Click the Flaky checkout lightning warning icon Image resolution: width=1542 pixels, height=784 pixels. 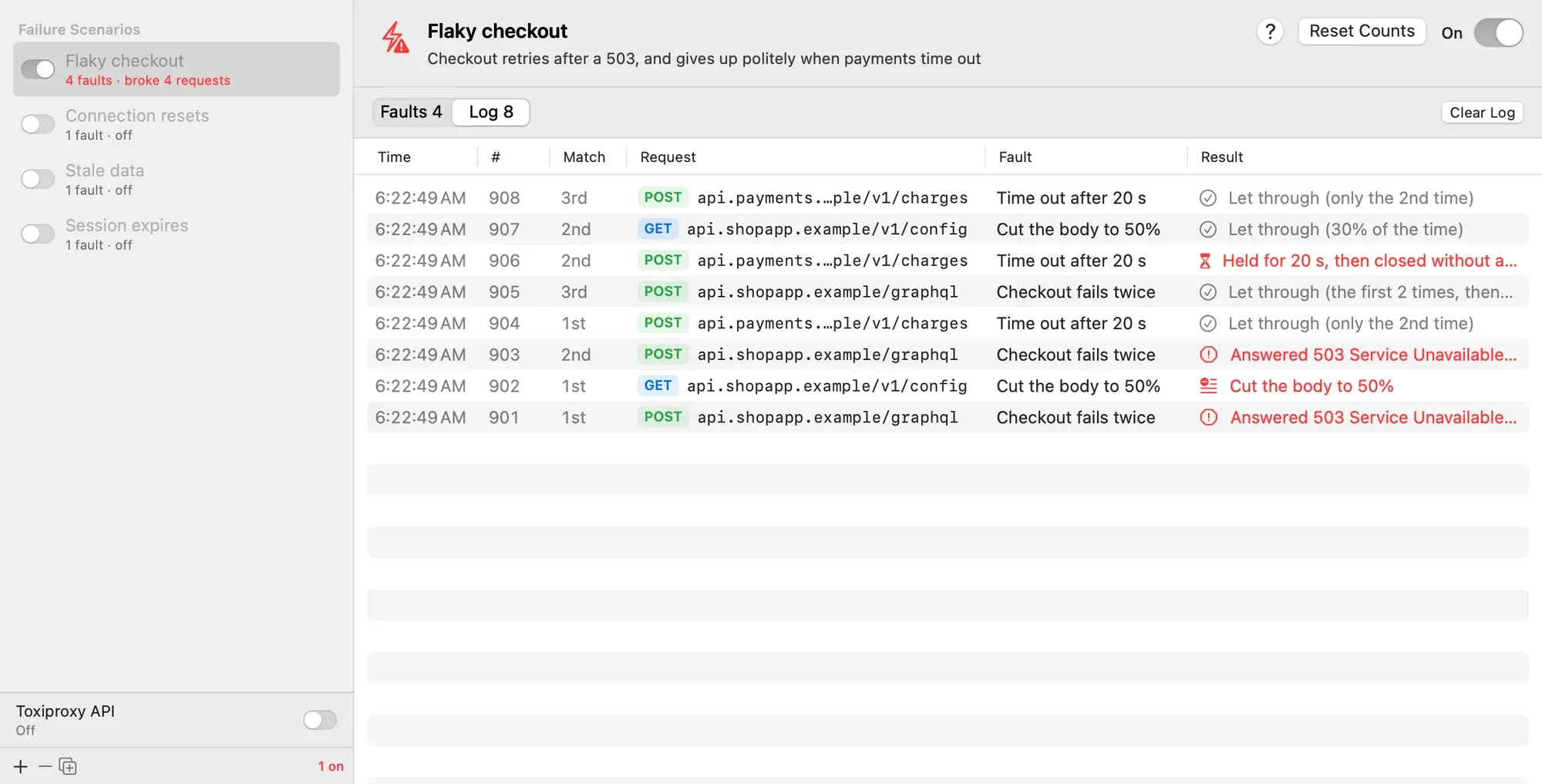point(396,38)
